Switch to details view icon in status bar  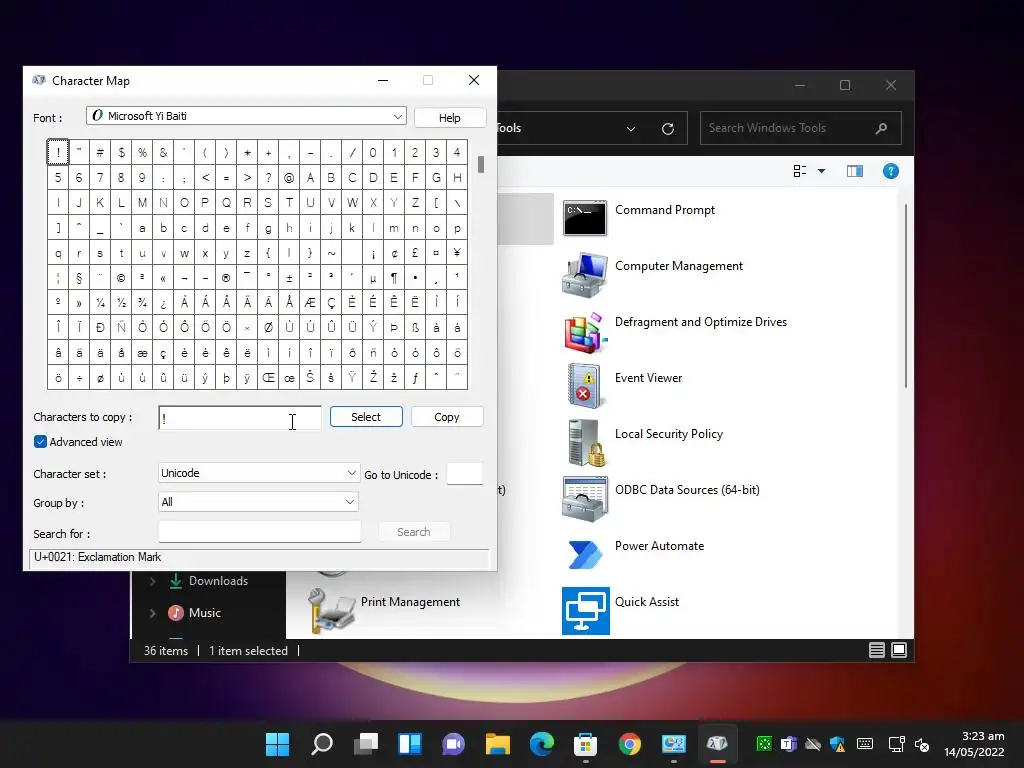point(876,650)
